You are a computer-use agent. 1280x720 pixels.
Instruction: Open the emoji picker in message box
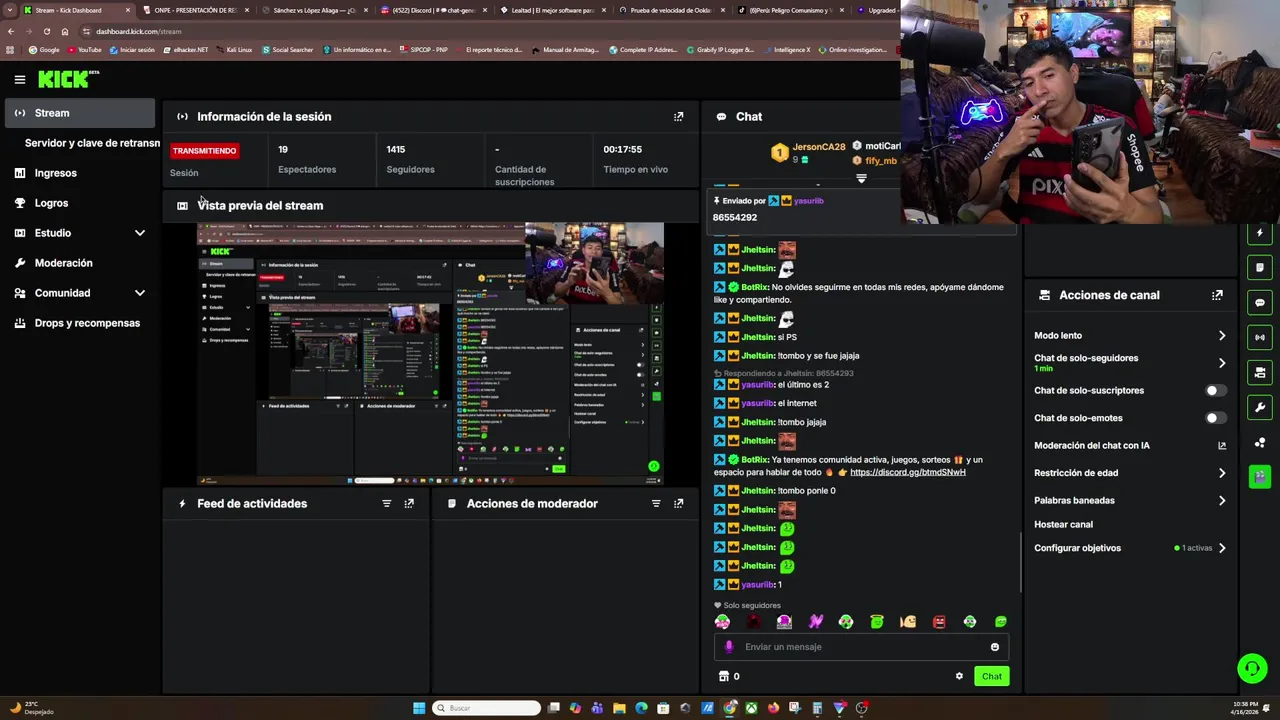pyautogui.click(x=994, y=647)
